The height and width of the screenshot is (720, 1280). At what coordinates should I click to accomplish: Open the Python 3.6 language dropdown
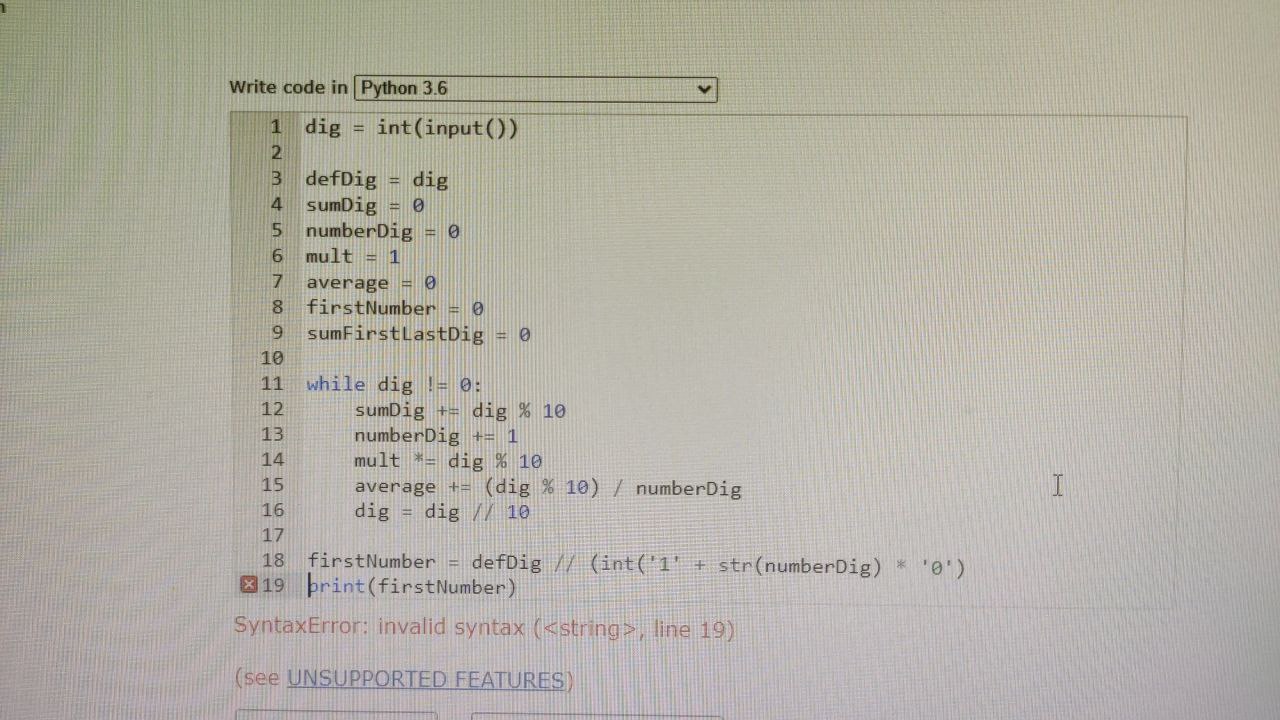pyautogui.click(x=535, y=88)
